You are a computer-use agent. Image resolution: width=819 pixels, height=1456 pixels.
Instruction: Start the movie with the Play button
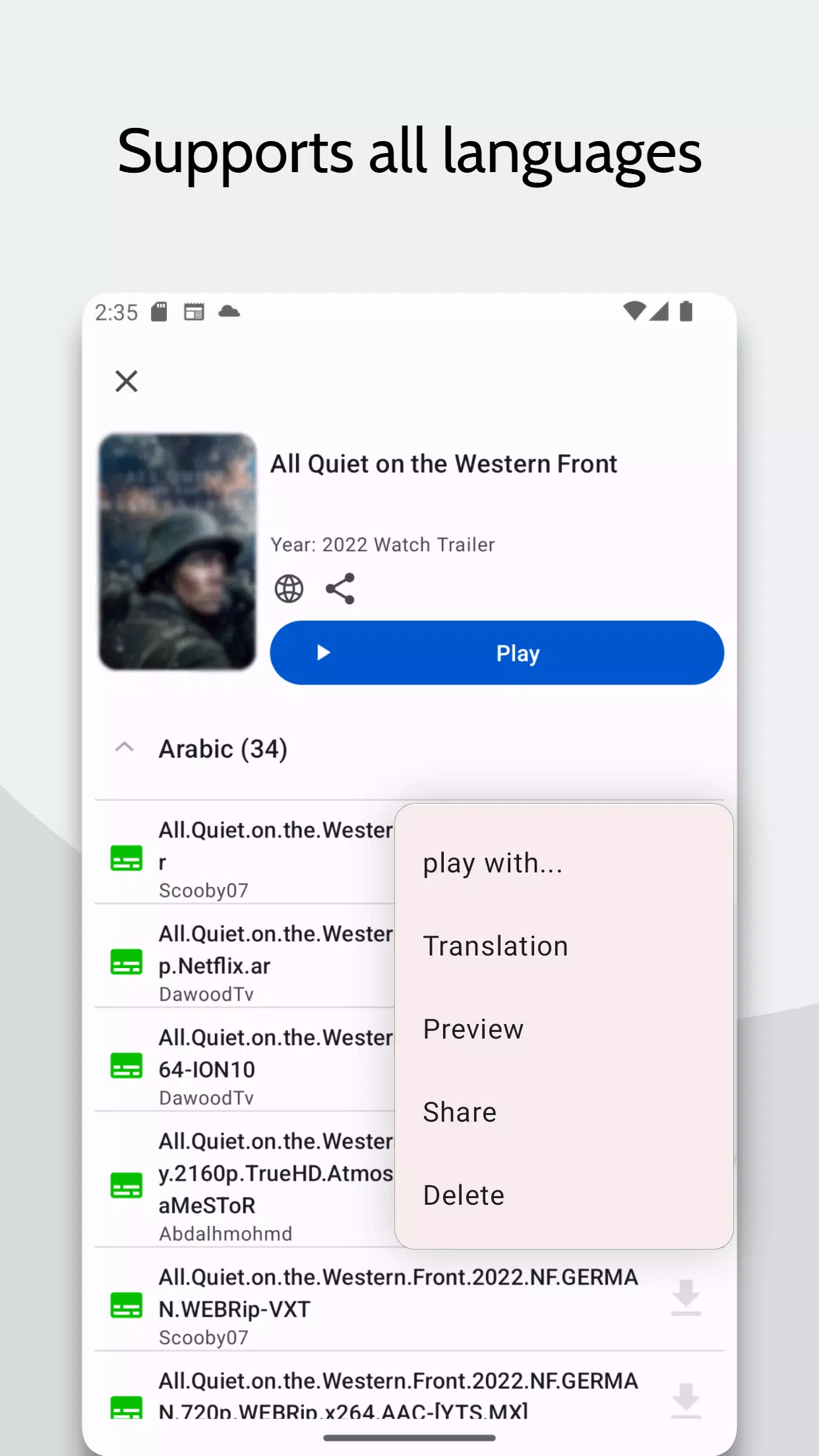pos(497,653)
